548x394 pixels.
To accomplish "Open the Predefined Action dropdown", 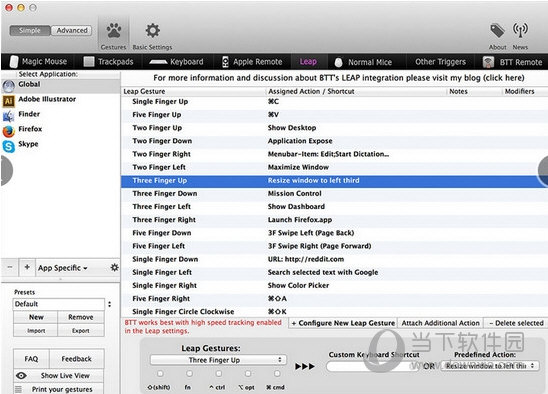I will (490, 366).
